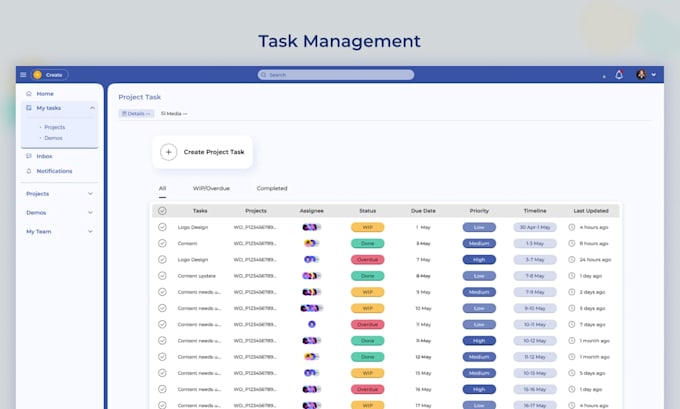Open Home in the sidebar
The height and width of the screenshot is (409, 680).
tap(45, 94)
